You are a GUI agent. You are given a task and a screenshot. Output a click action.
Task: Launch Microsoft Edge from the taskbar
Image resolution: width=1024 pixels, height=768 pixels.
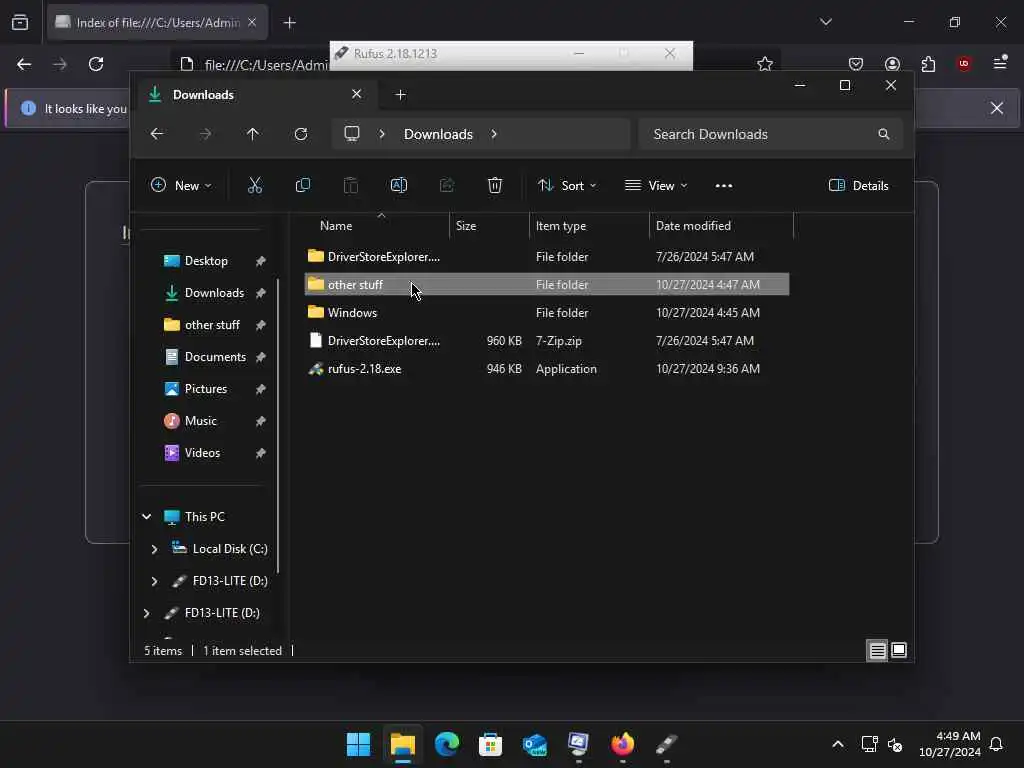click(x=447, y=744)
